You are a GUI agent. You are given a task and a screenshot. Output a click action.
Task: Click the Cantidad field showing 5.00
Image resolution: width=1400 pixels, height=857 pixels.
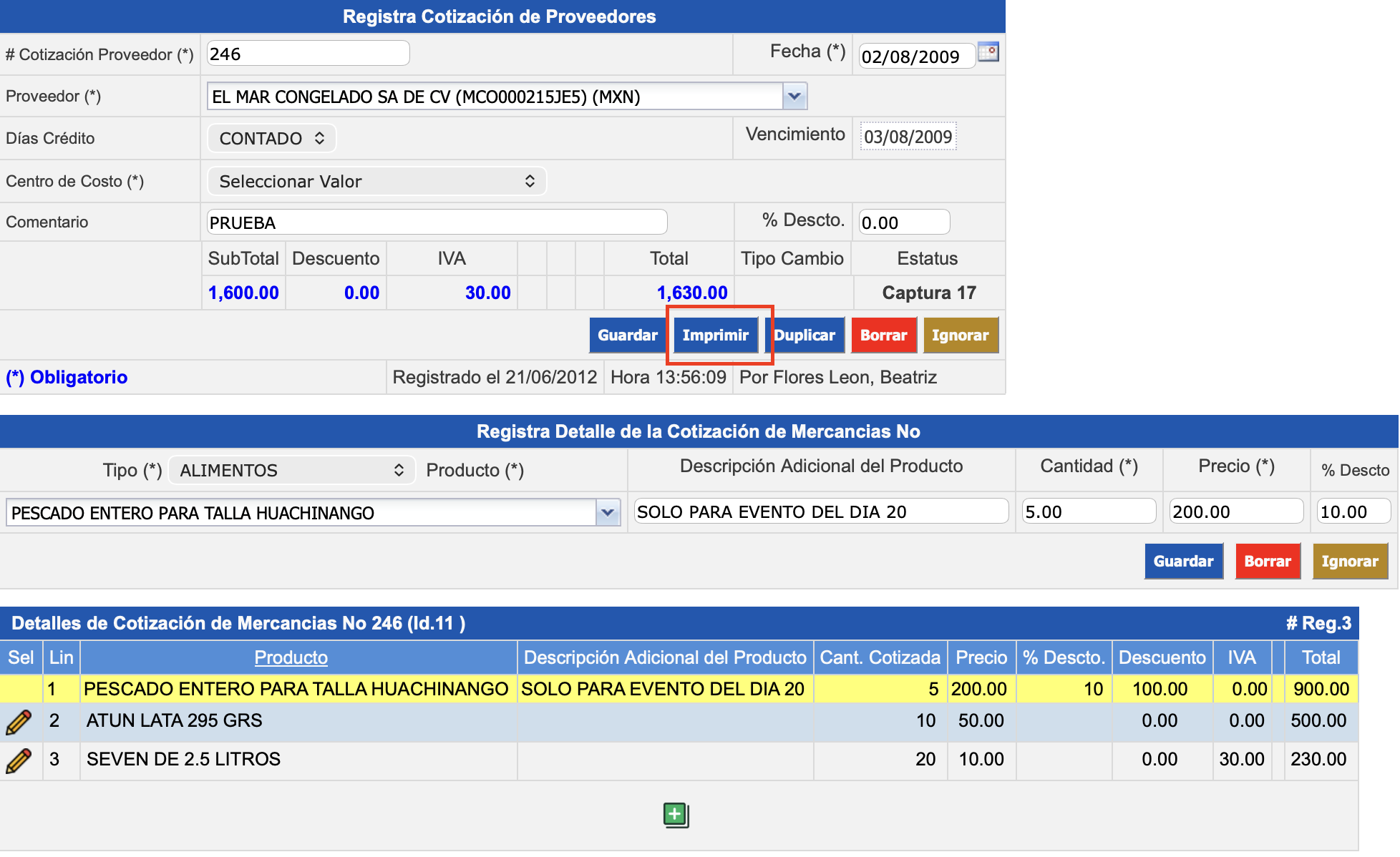[1088, 511]
